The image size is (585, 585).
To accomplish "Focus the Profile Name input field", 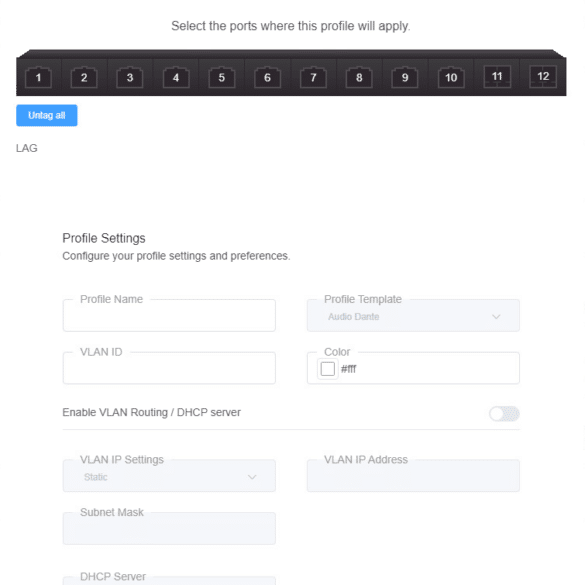I will 169,316.
